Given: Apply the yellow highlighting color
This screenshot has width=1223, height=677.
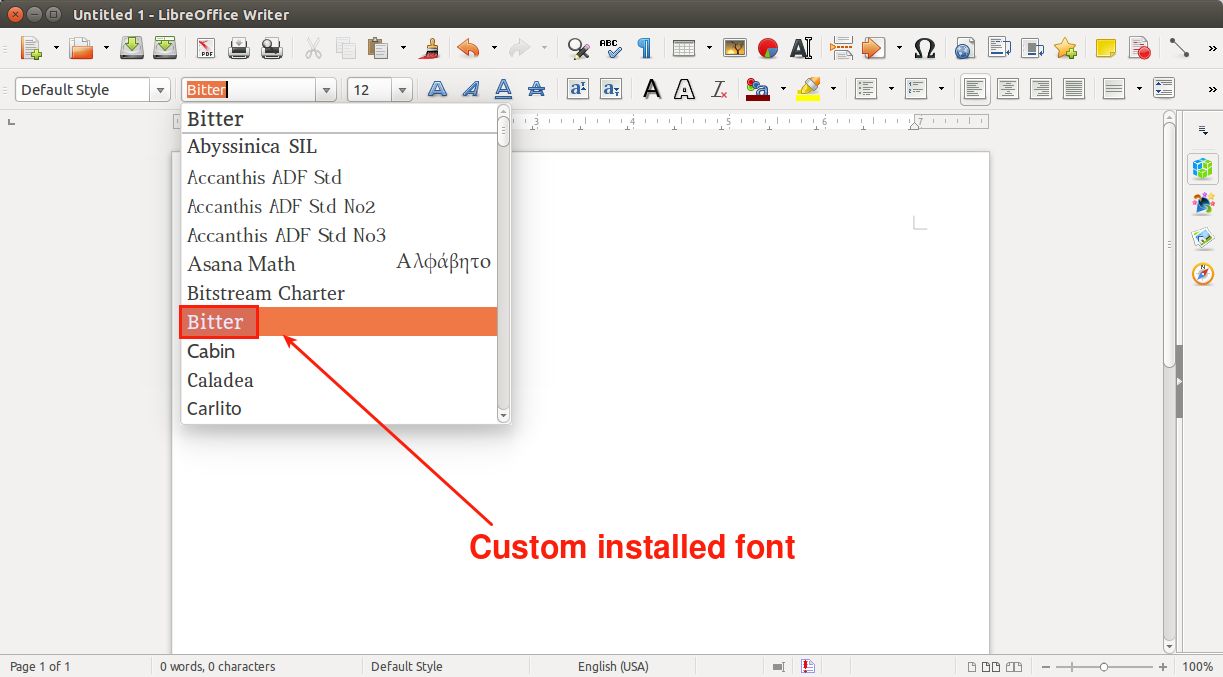Looking at the screenshot, I should click(x=808, y=89).
